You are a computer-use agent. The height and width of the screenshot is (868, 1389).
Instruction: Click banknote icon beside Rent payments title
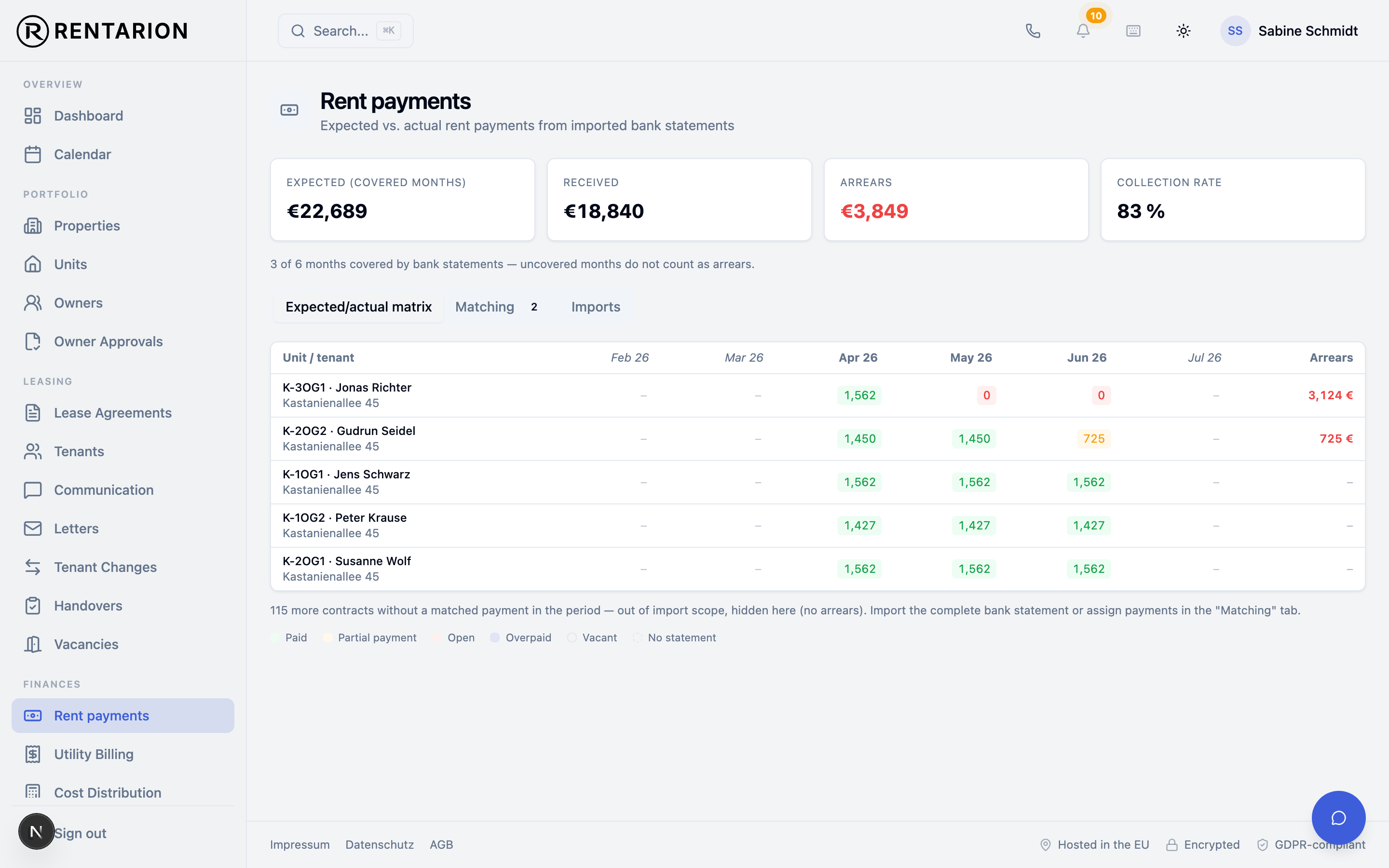289,109
